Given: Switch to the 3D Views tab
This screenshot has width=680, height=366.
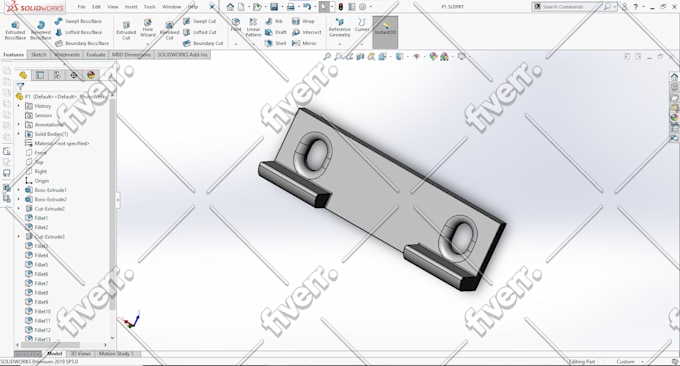Looking at the screenshot, I should (81, 354).
